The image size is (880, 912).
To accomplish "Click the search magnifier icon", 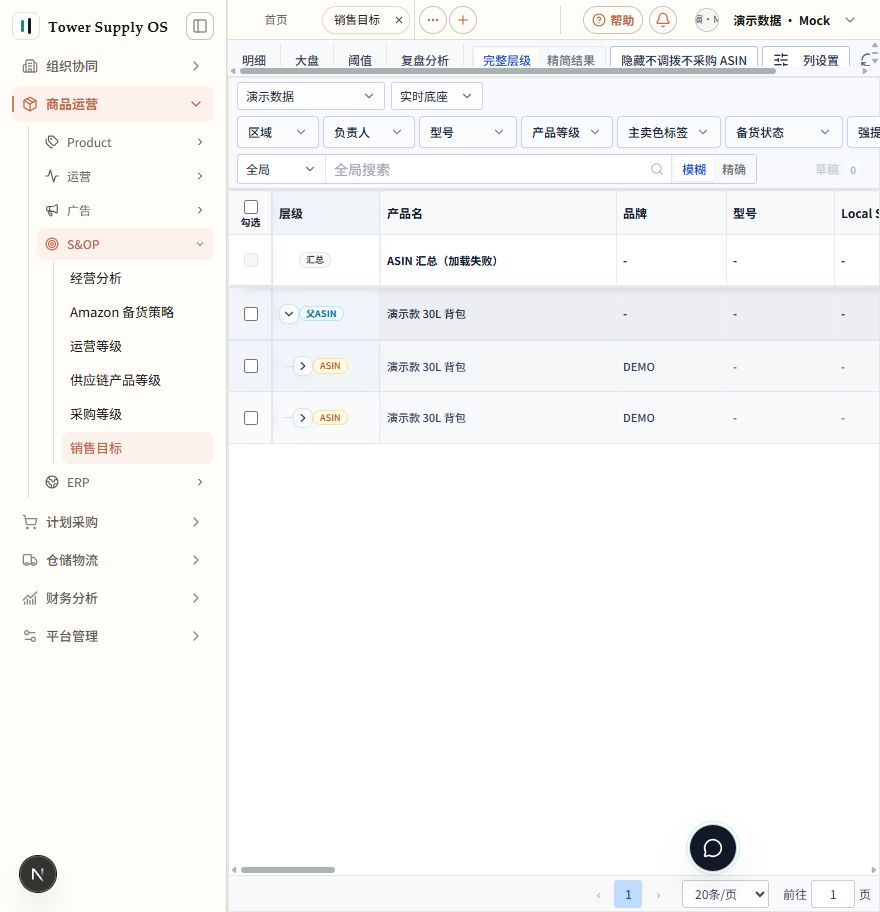I will click(657, 169).
